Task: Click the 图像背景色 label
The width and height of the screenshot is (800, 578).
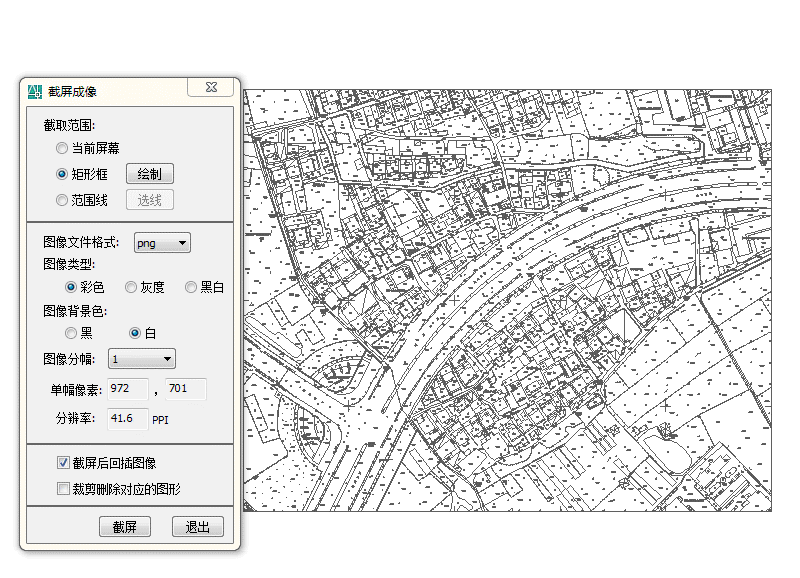Action: [x=75, y=311]
